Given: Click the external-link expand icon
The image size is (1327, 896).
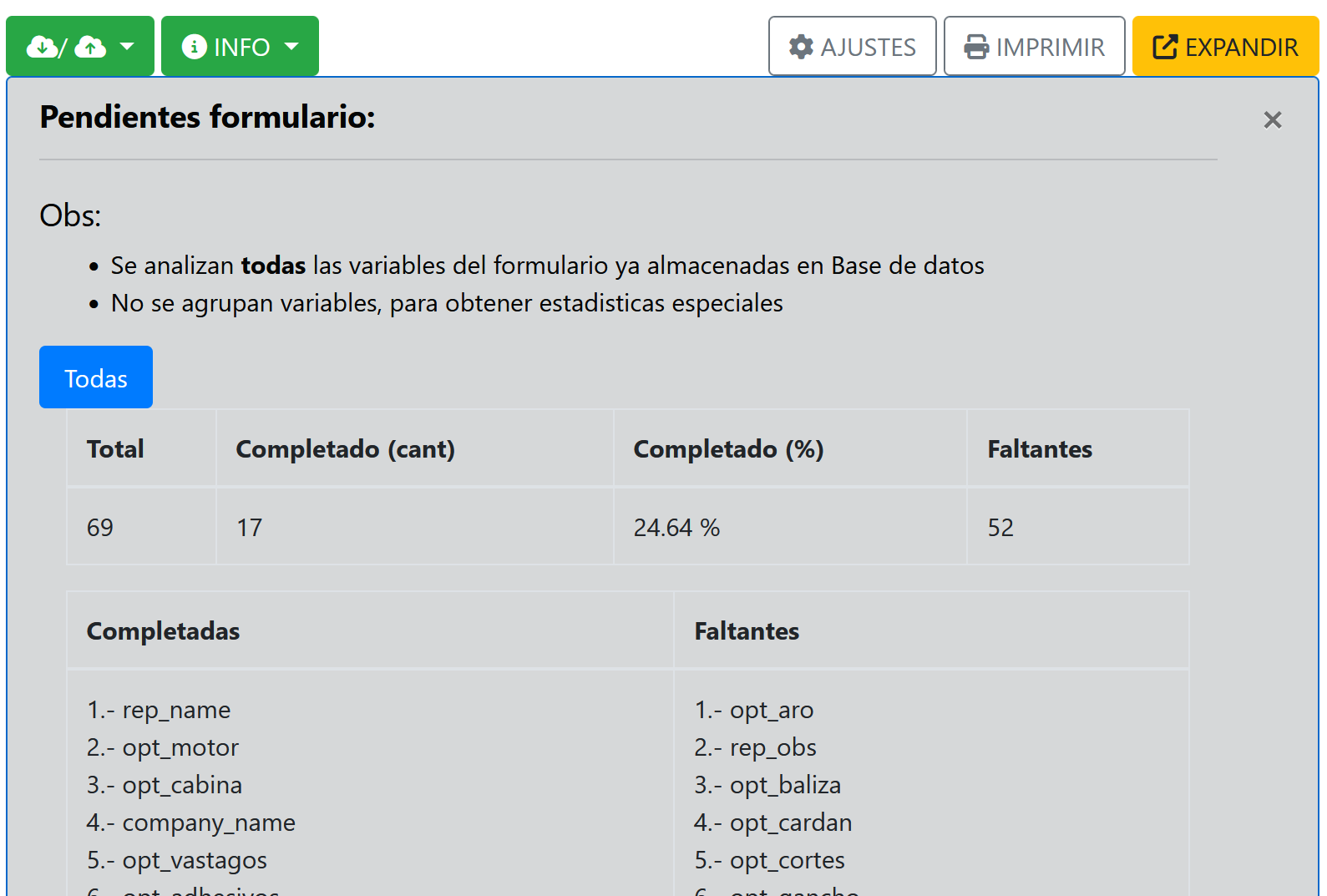Looking at the screenshot, I should [1165, 47].
